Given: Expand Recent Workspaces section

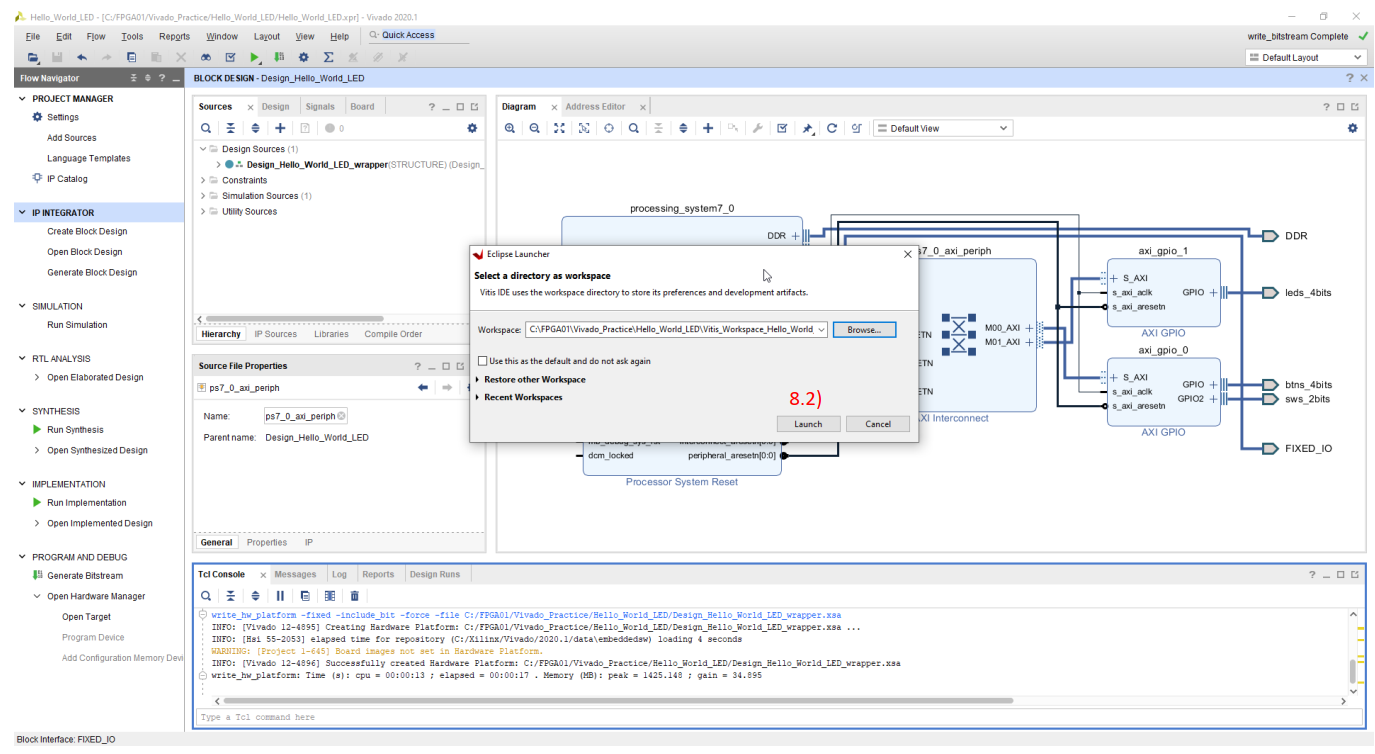Looking at the screenshot, I should (x=478, y=398).
